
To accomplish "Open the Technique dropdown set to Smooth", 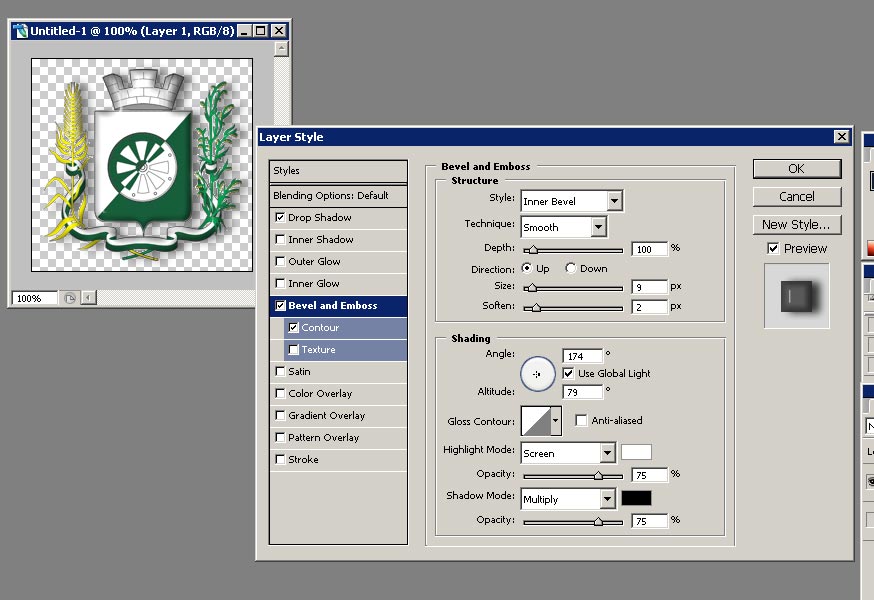I will point(598,227).
